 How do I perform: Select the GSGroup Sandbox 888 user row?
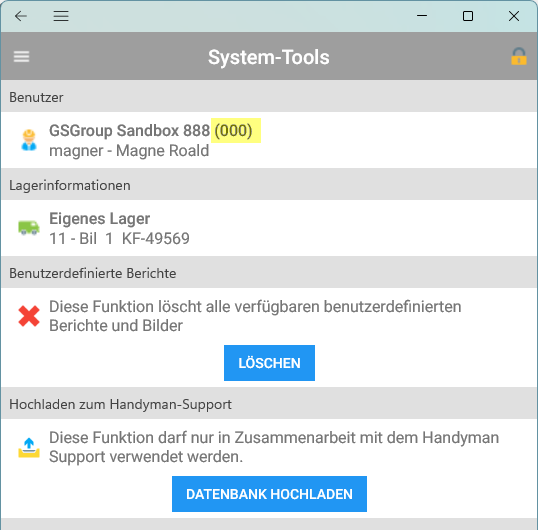click(269, 140)
